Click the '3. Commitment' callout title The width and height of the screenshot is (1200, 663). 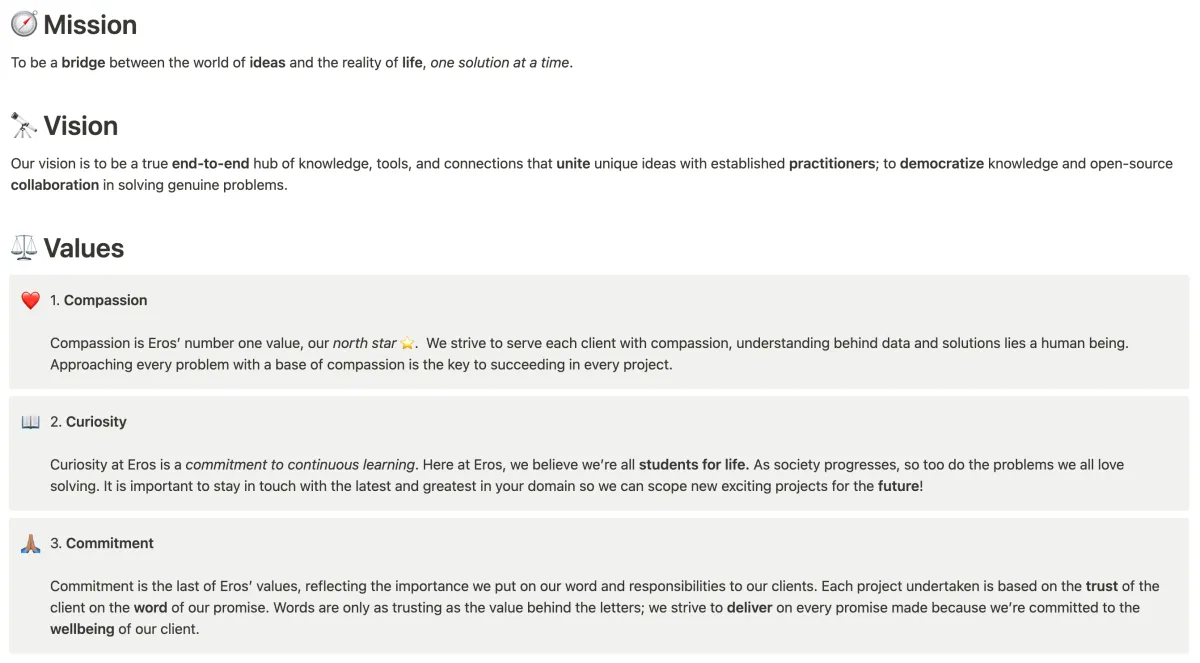pyautogui.click(x=102, y=544)
